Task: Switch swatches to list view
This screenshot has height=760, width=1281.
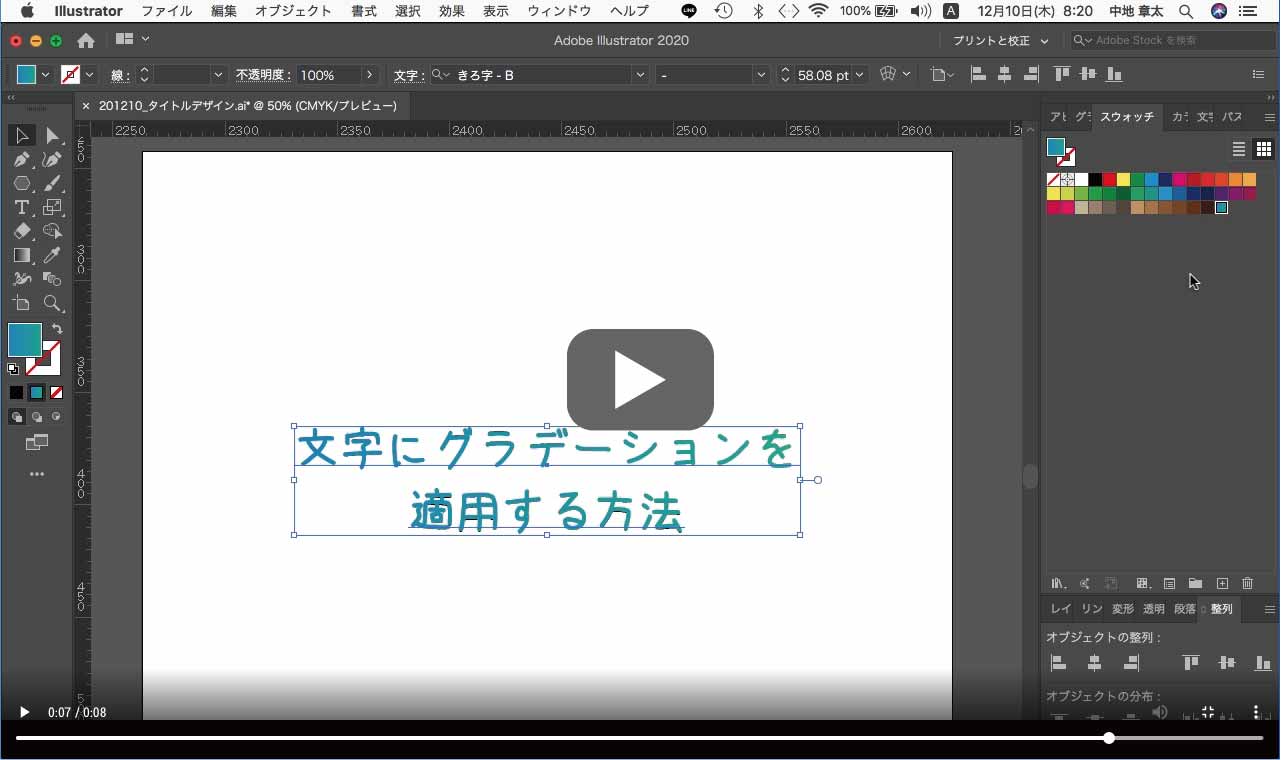Action: click(x=1239, y=149)
